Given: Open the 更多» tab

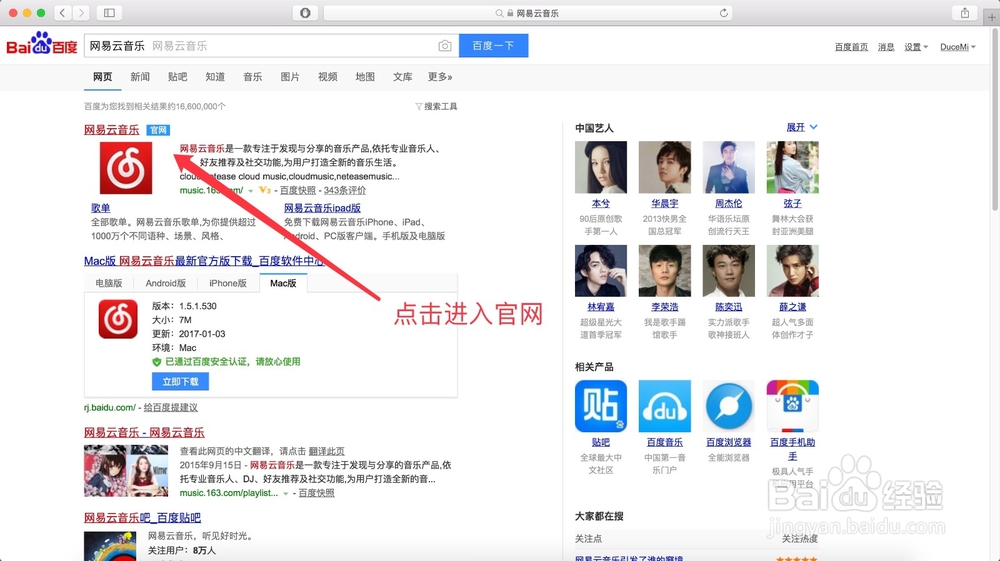Looking at the screenshot, I should coord(440,76).
